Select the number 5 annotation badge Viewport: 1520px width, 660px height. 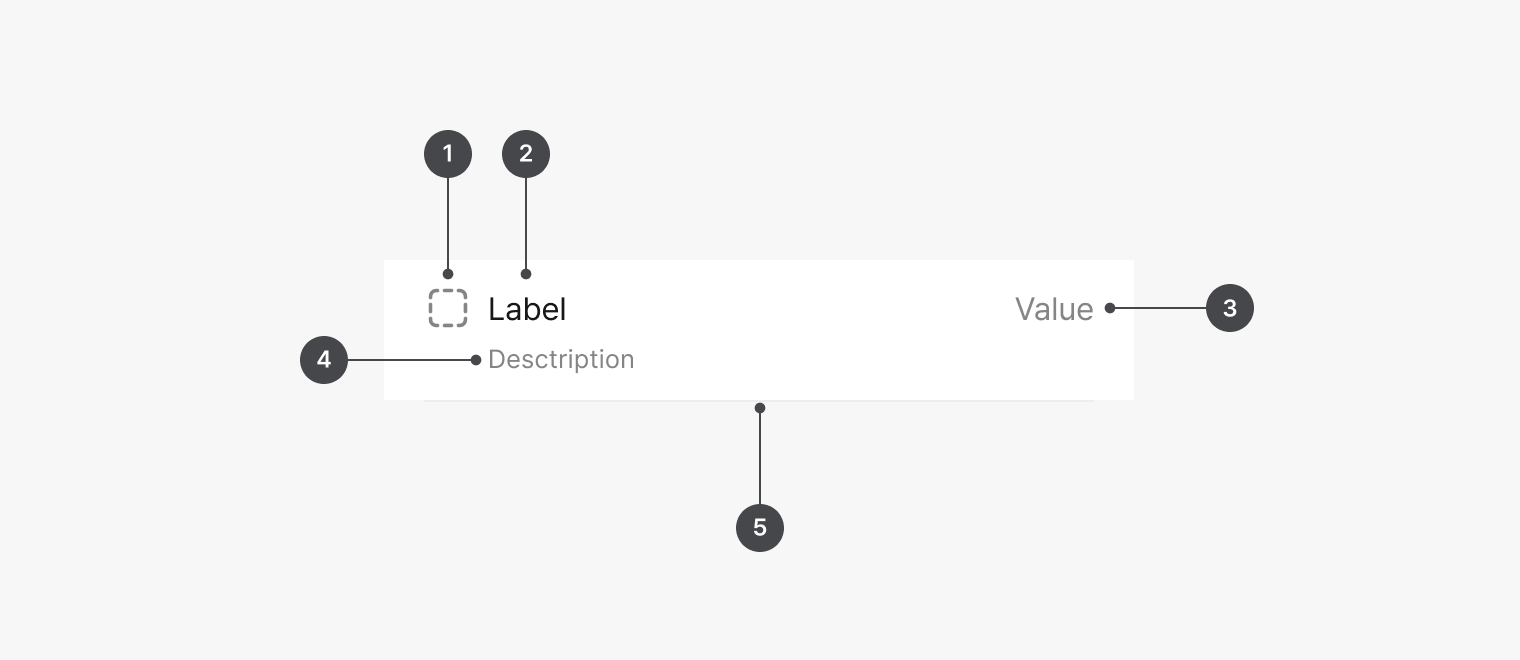coord(760,527)
